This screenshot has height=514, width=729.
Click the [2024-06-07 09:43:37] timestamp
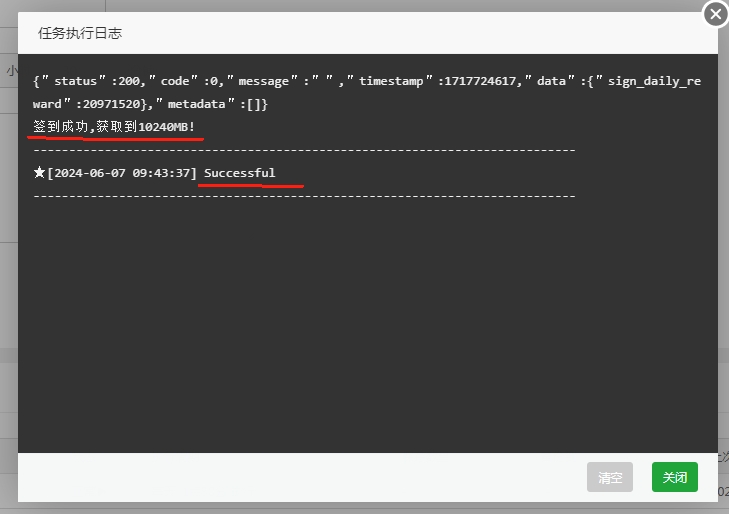click(x=122, y=173)
